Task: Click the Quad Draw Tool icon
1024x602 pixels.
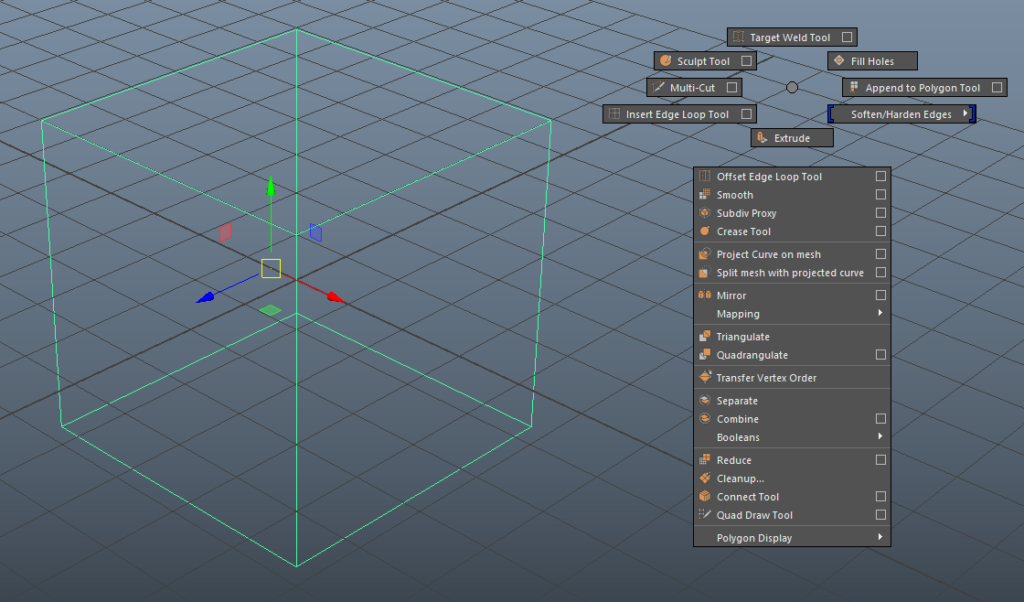Action: 705,514
